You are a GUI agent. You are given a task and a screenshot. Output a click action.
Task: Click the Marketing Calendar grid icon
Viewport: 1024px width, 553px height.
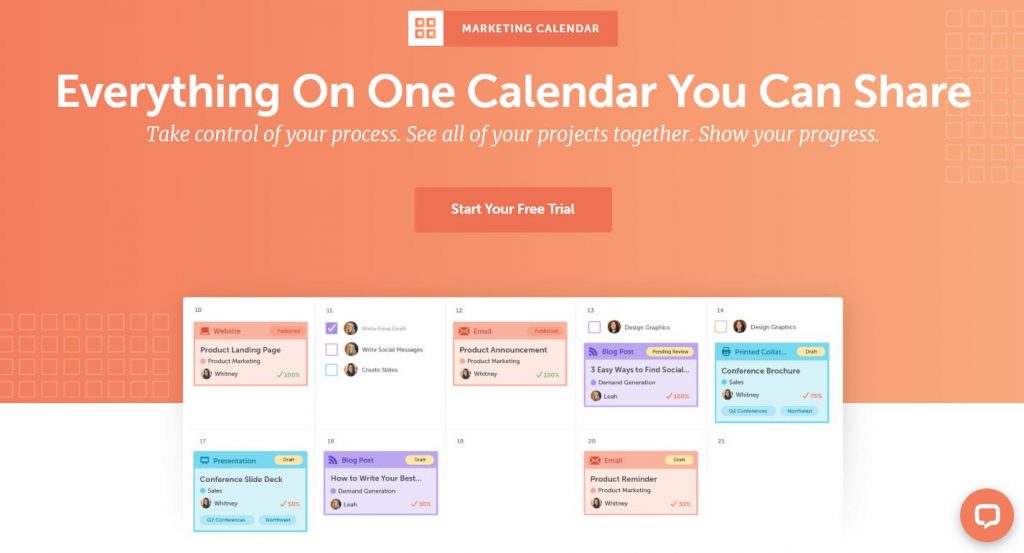coord(426,28)
